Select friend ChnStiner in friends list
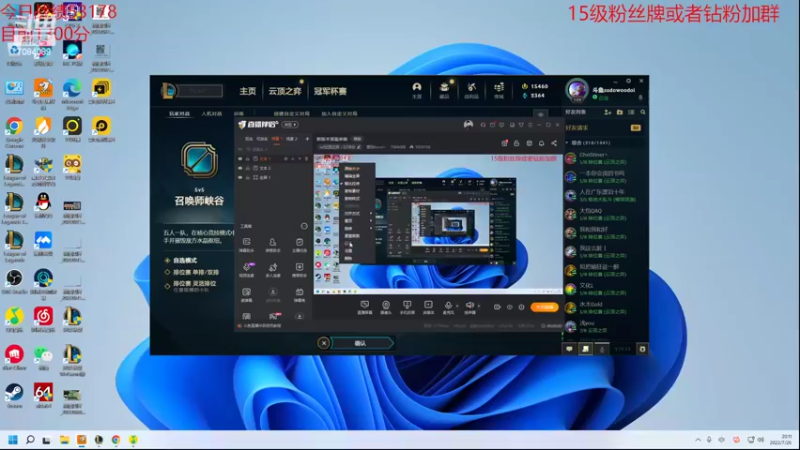 click(x=603, y=158)
